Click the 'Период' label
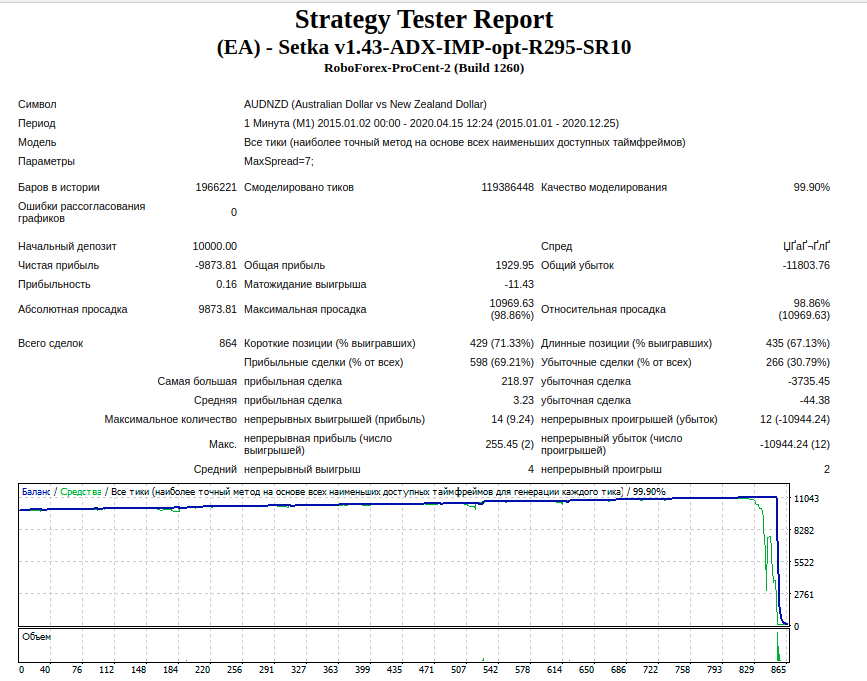Viewport: 867px width, 681px height. coord(36,123)
